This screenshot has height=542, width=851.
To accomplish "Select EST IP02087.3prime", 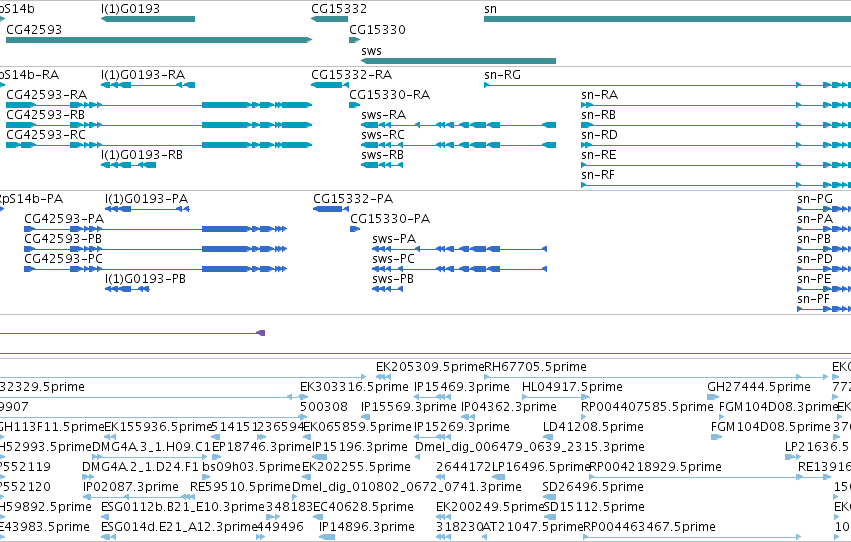I will click(131, 487).
